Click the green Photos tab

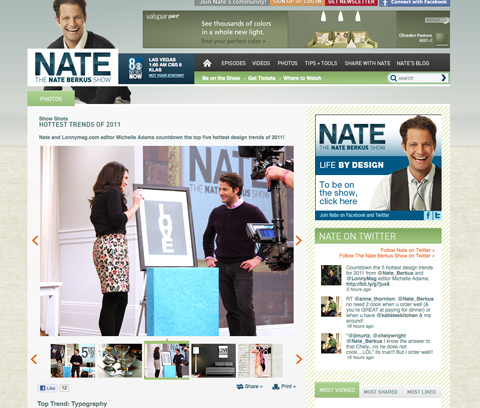(51, 99)
